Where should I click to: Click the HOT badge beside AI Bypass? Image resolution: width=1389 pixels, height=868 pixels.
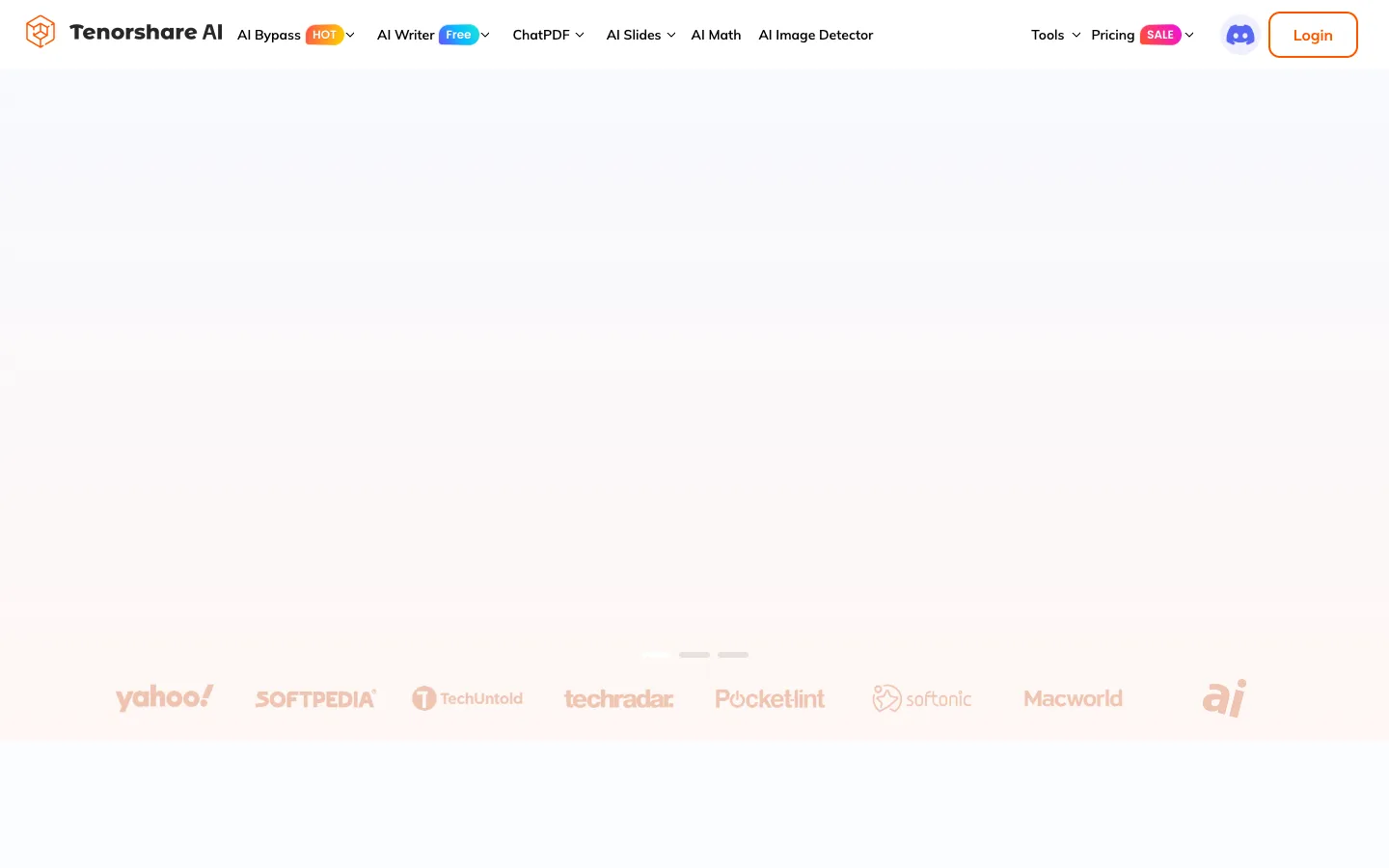click(324, 35)
